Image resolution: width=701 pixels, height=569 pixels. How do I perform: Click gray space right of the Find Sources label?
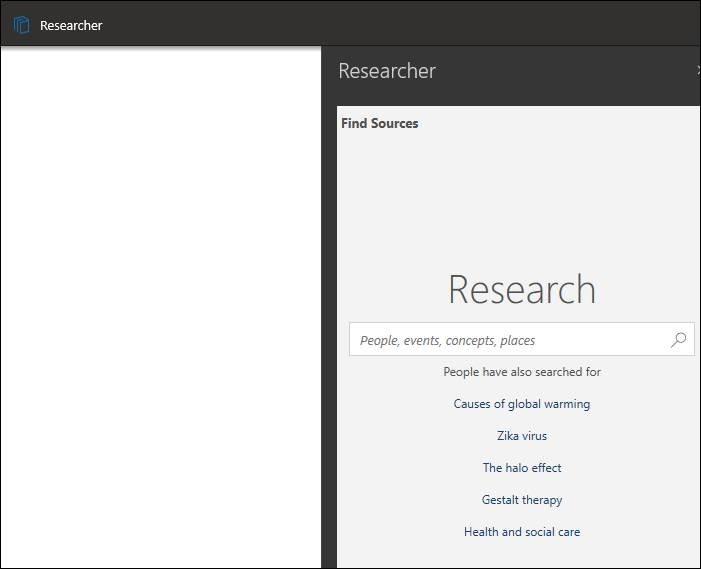[x=560, y=124]
